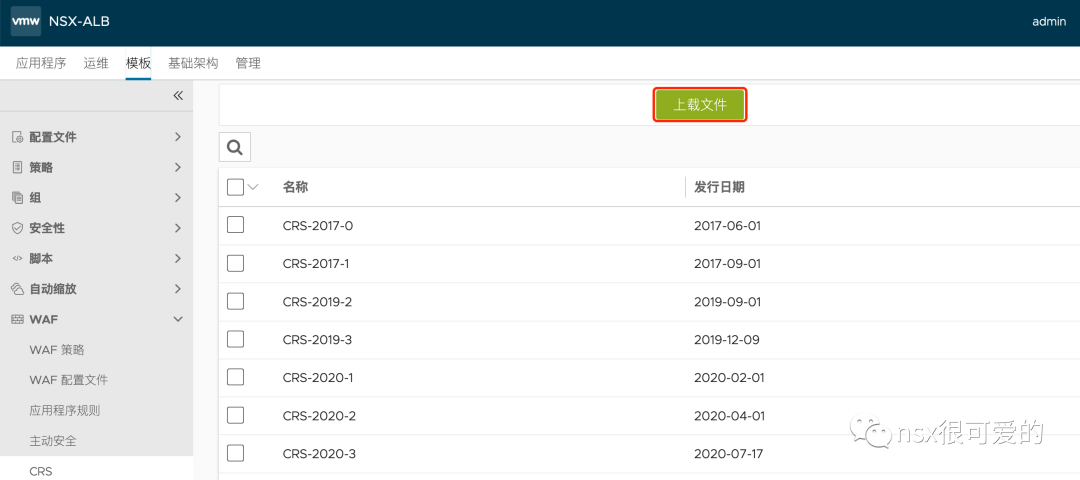Click the CRS-2017-0 name cell
The height and width of the screenshot is (480, 1080).
[x=318, y=225]
